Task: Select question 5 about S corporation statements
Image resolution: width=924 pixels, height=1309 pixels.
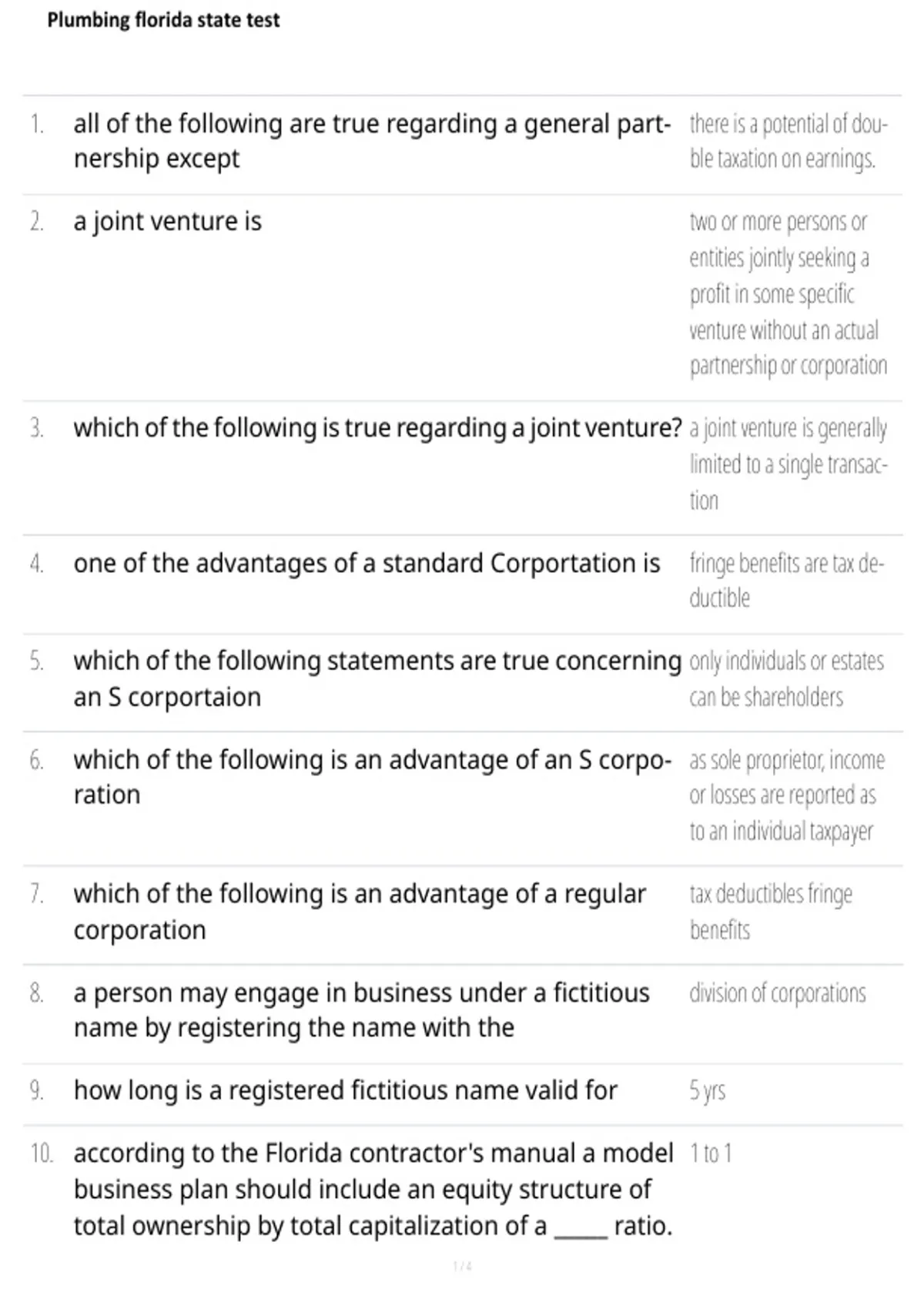Action: [x=377, y=679]
